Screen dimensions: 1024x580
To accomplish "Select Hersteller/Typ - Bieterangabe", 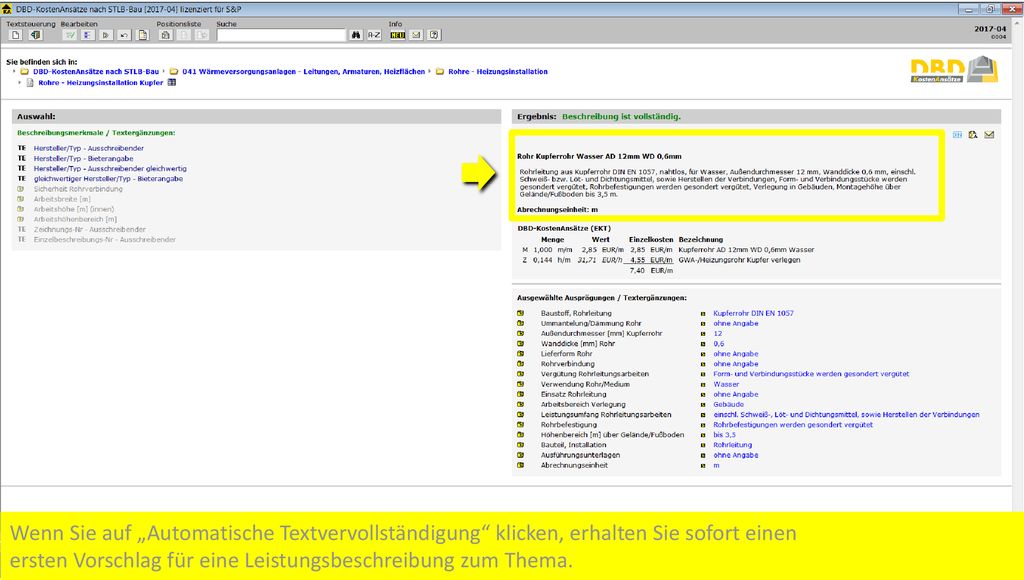I will coord(84,159).
